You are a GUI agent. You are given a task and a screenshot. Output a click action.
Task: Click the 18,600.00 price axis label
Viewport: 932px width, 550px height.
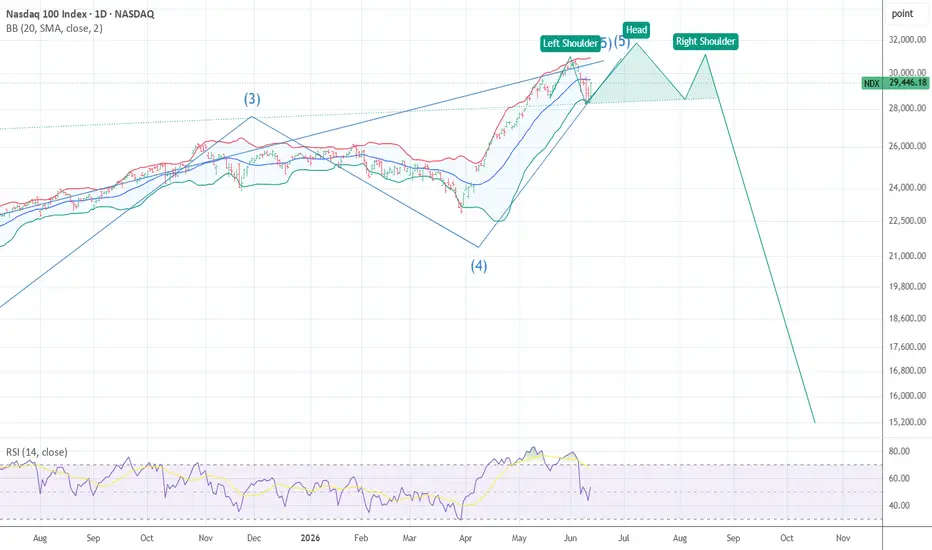907,319
